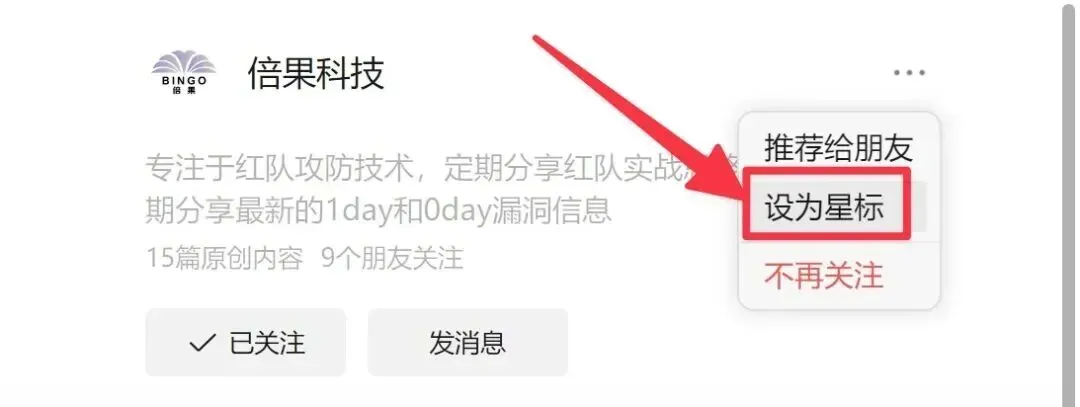Click the small 倍果 characters beneath BINGO
Viewport: 1080px width, 407px height.
tap(184, 90)
